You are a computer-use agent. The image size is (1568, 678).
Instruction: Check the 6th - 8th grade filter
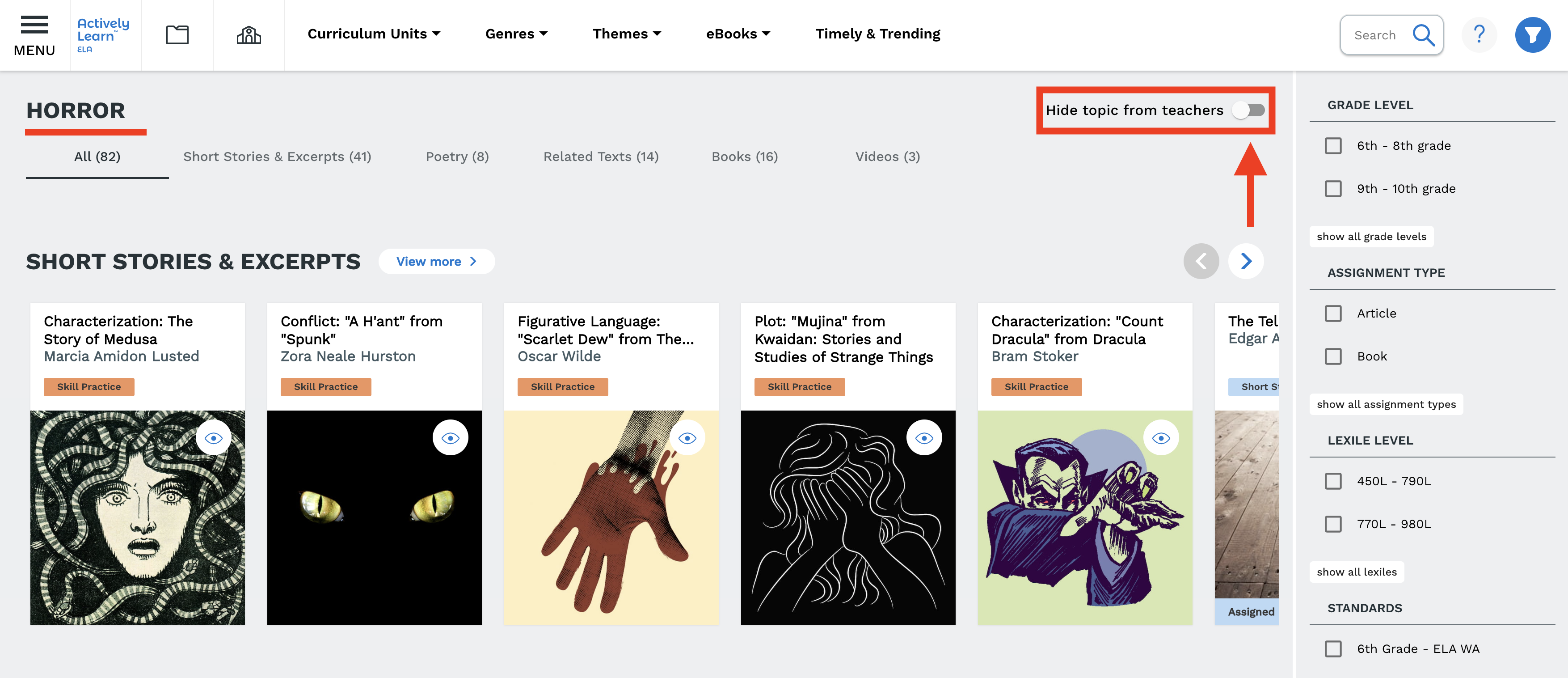(x=1333, y=146)
